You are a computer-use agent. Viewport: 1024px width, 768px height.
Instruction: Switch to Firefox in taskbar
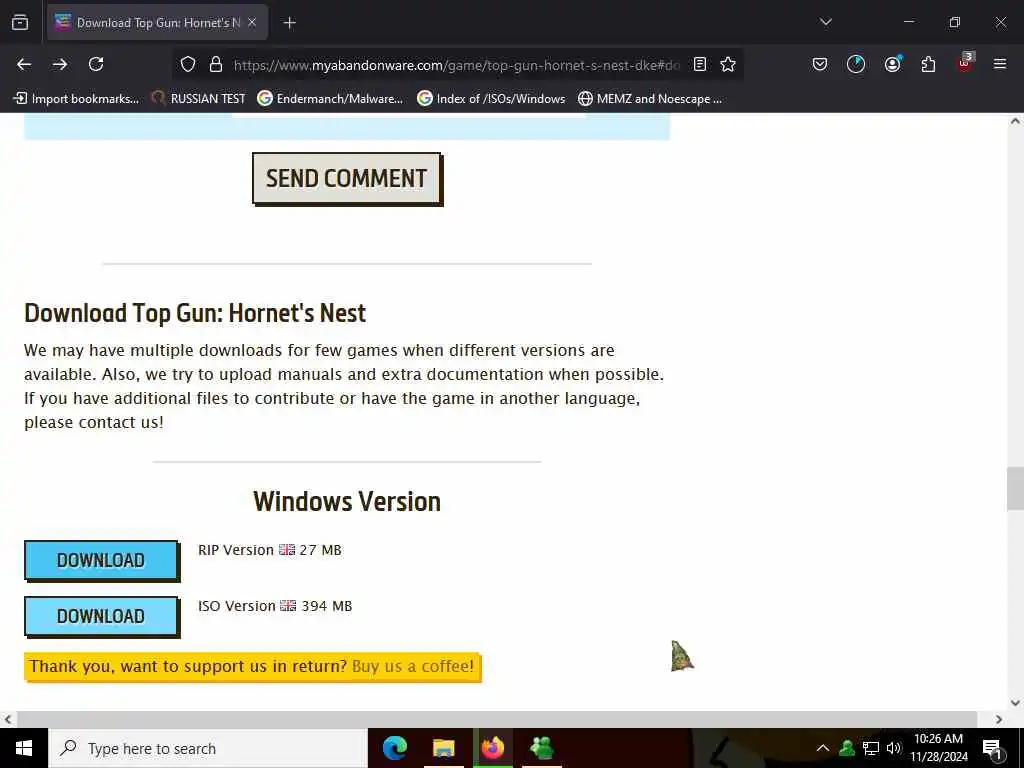[x=493, y=748]
